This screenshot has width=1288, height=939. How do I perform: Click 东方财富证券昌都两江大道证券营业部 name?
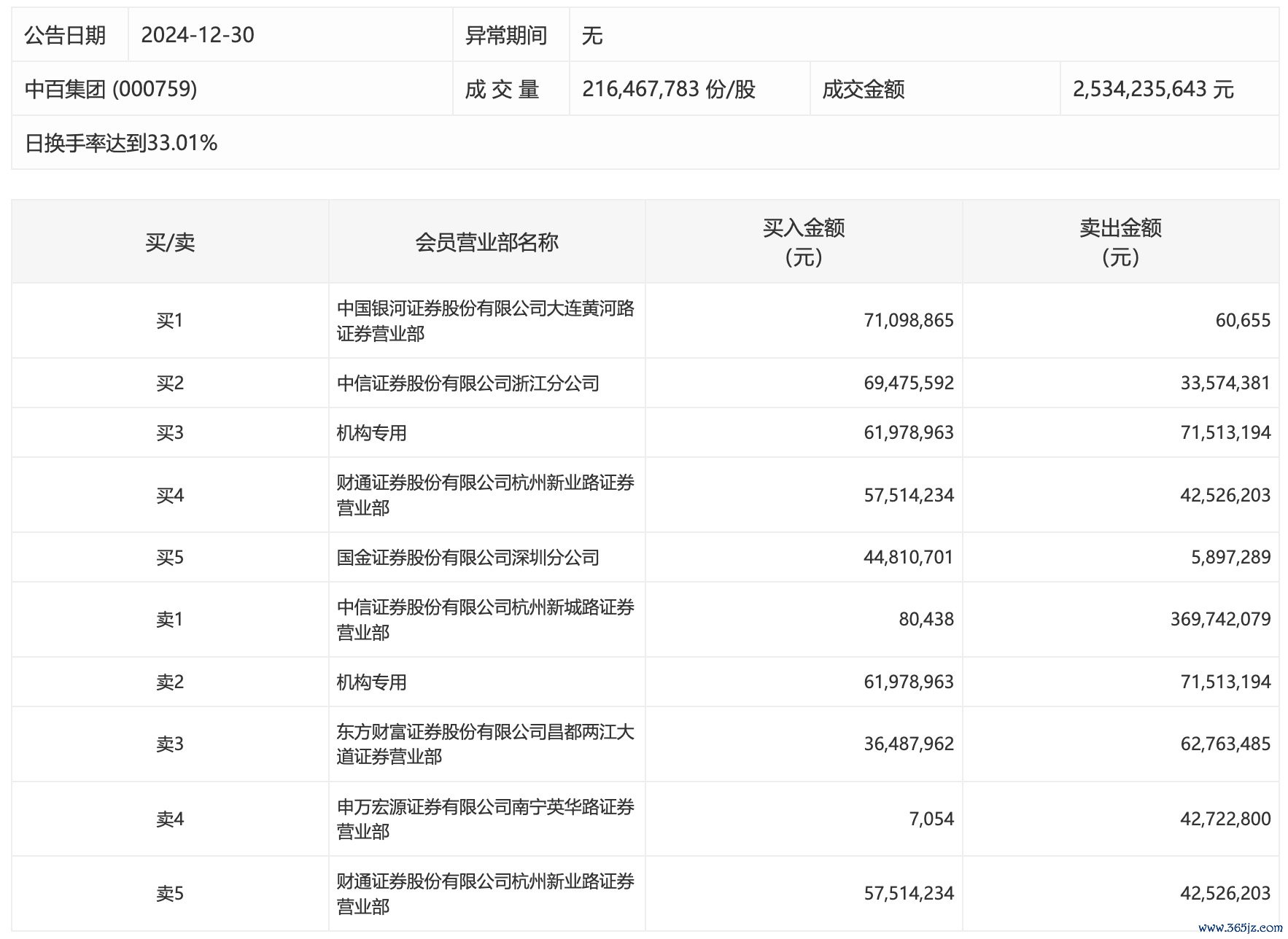[x=486, y=744]
